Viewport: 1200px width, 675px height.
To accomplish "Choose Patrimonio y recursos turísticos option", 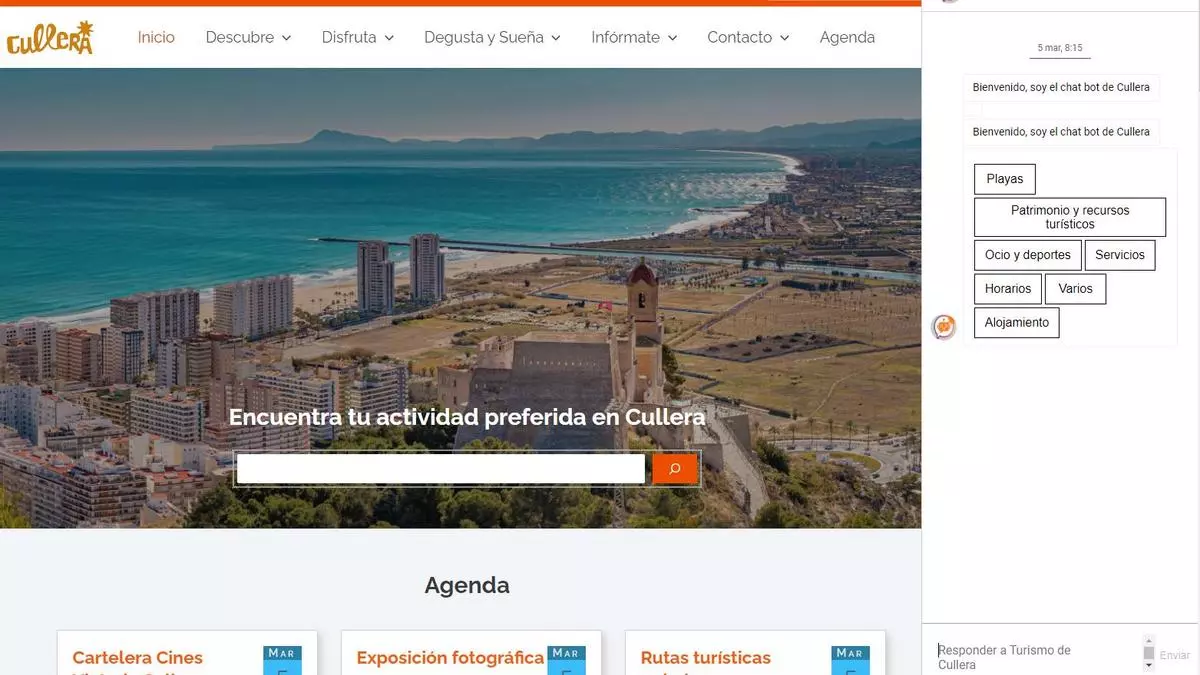I will point(1070,217).
